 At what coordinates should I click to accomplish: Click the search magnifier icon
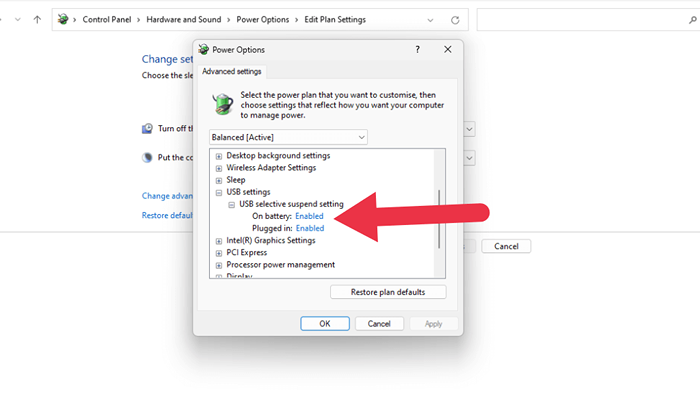click(x=692, y=20)
